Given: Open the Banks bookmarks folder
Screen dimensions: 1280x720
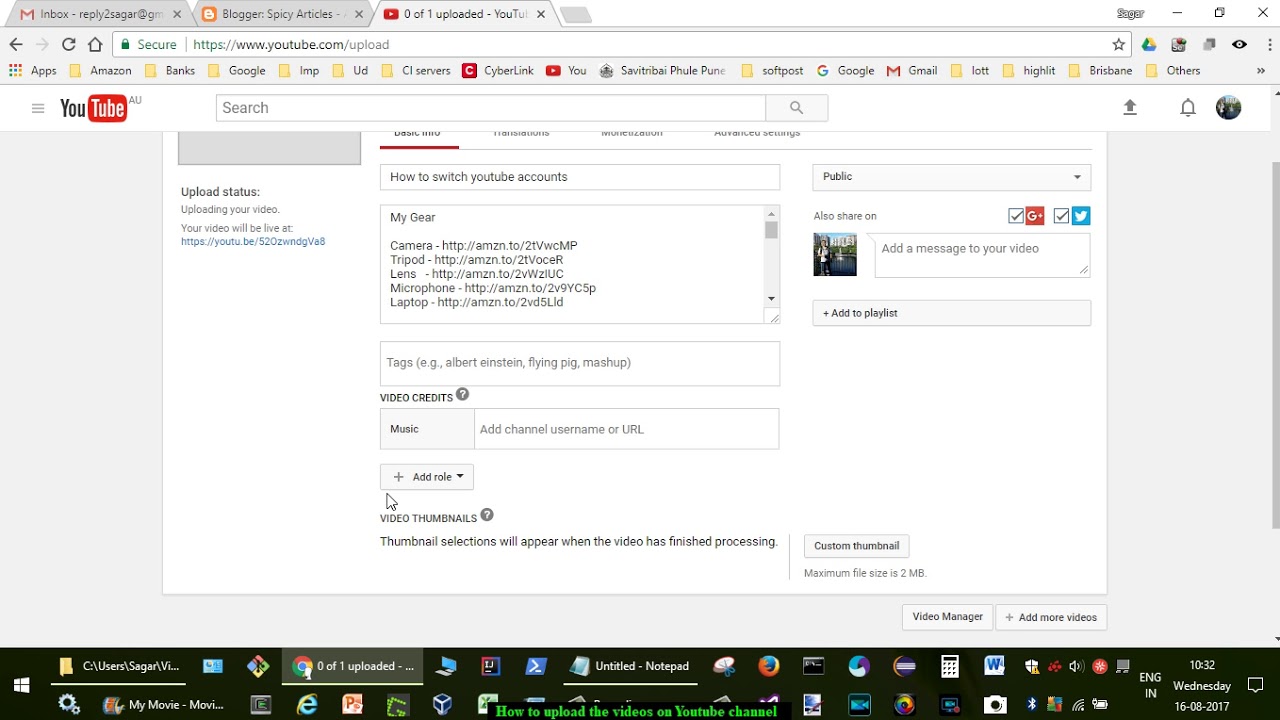Looking at the screenshot, I should click(170, 71).
